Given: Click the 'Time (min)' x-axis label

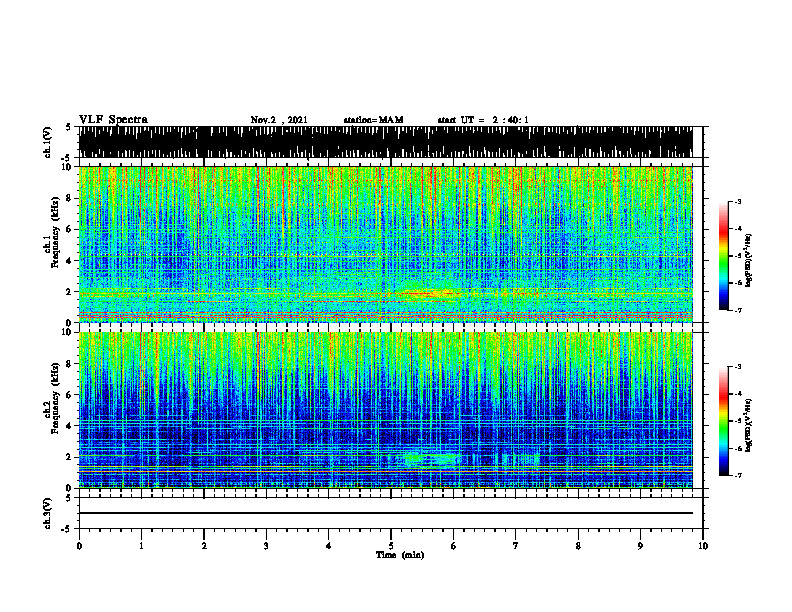Looking at the screenshot, I should point(400,555).
